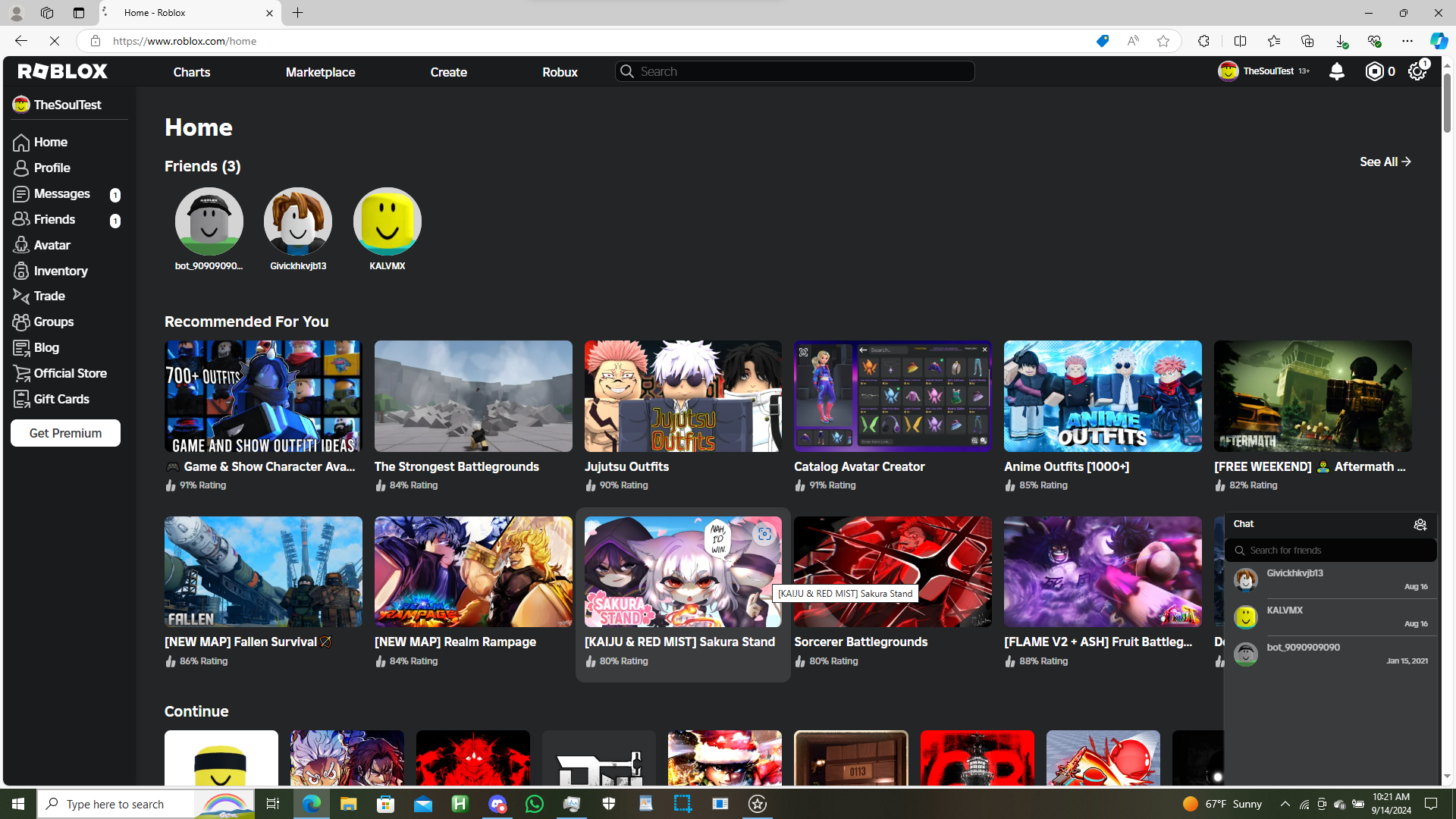Open the settings gear icon
The height and width of the screenshot is (819, 1456).
(x=1417, y=71)
